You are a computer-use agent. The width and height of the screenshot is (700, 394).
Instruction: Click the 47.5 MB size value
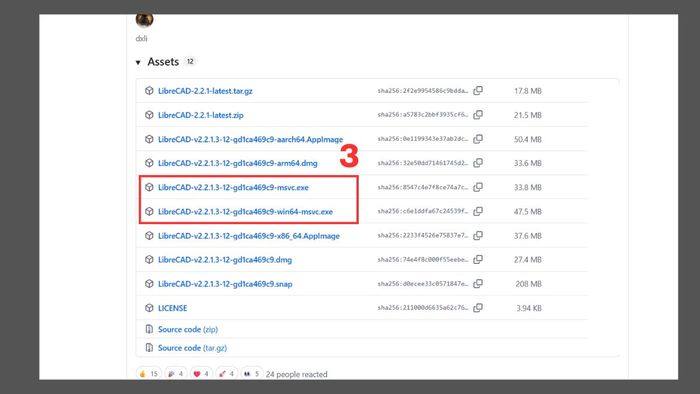[528, 212]
